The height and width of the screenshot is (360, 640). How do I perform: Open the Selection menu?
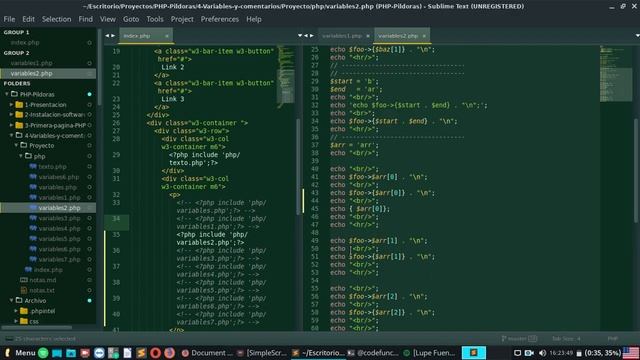pyautogui.click(x=56, y=19)
